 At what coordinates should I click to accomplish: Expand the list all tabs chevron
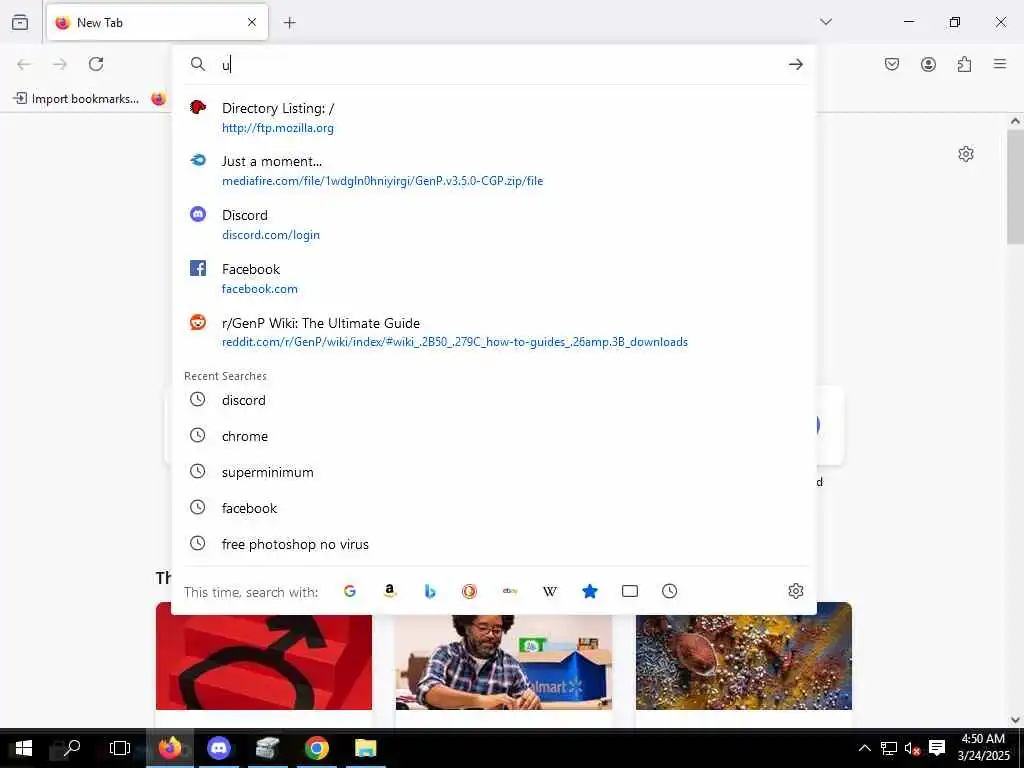826,22
